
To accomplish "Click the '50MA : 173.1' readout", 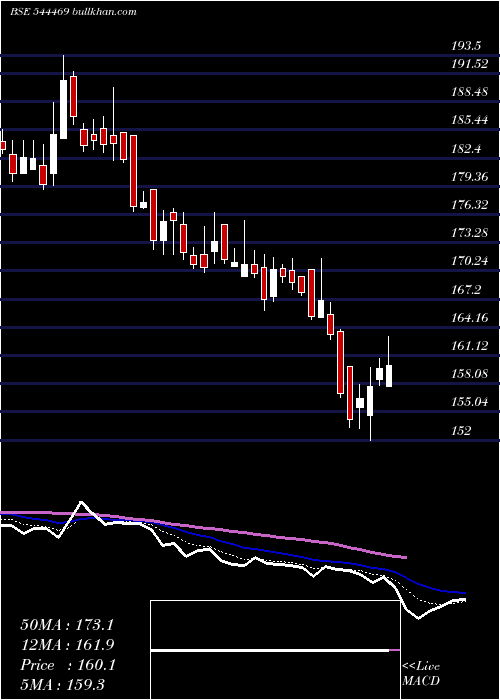I will point(67,625).
